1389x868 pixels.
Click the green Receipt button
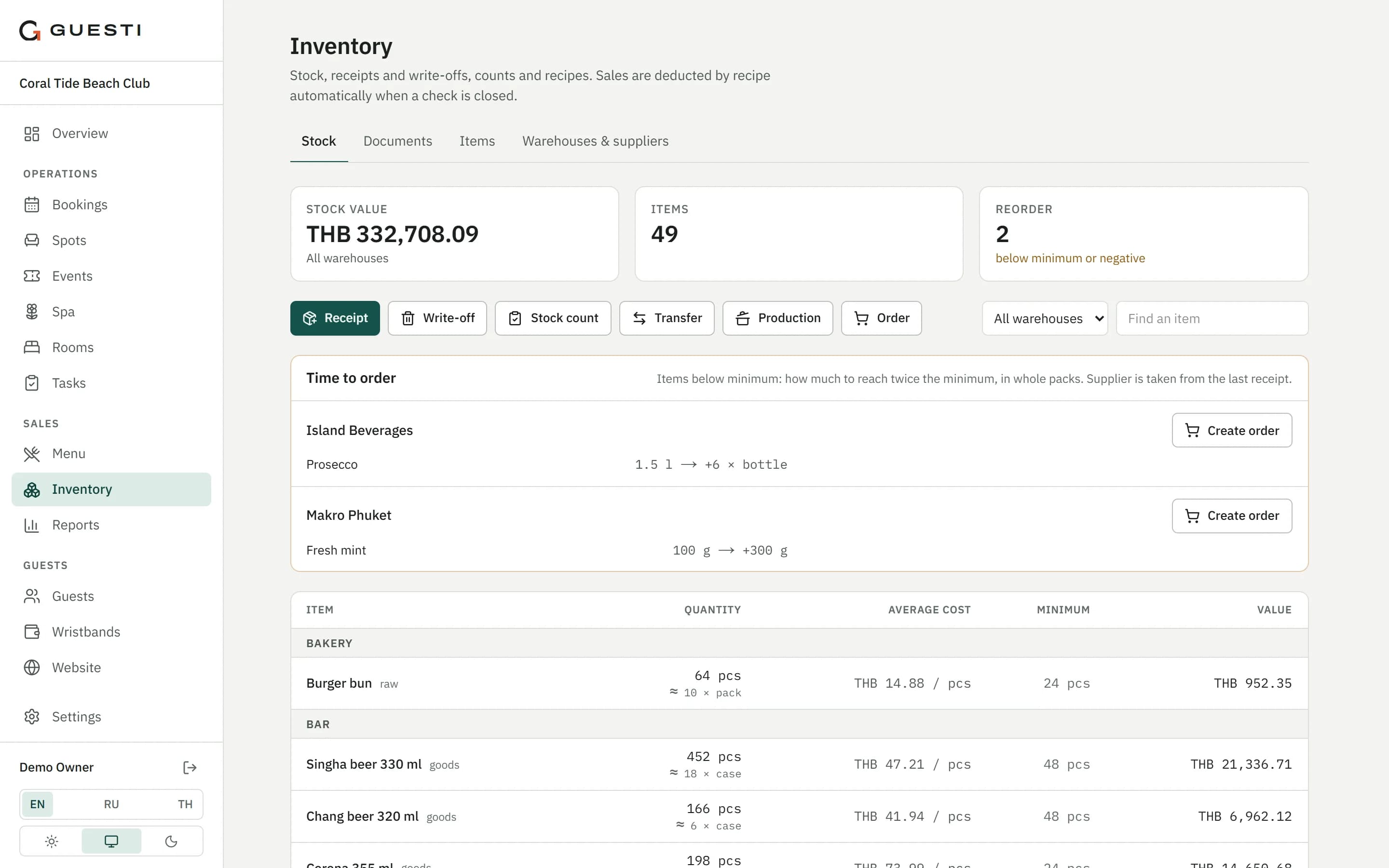click(x=335, y=318)
